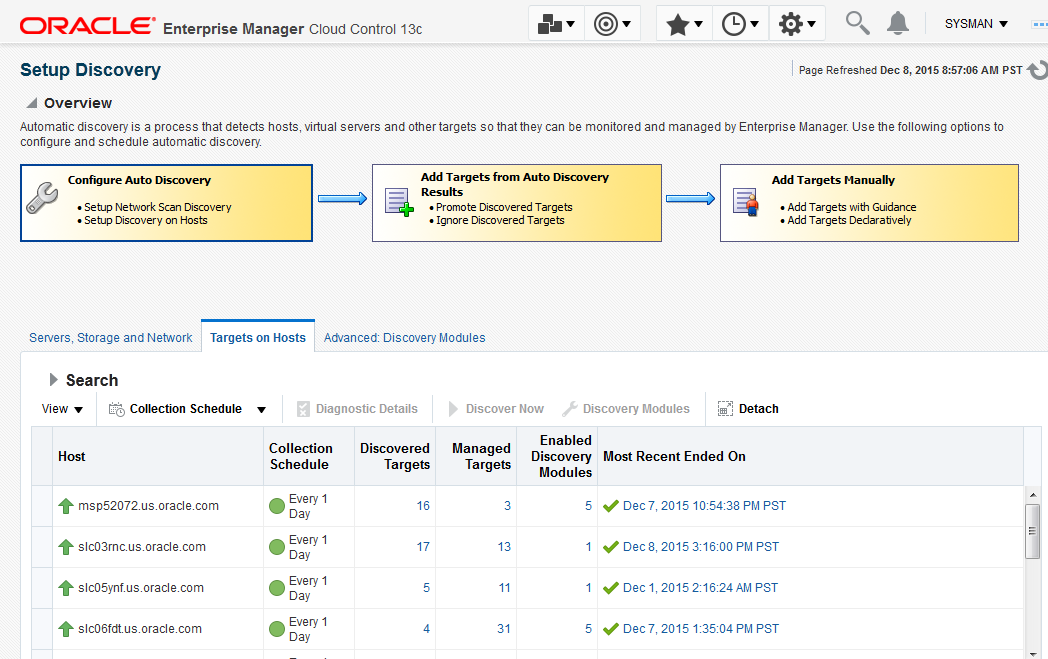The image size is (1048, 659).
Task: Switch to the Servers, Storage and Network tab
Action: pyautogui.click(x=110, y=337)
